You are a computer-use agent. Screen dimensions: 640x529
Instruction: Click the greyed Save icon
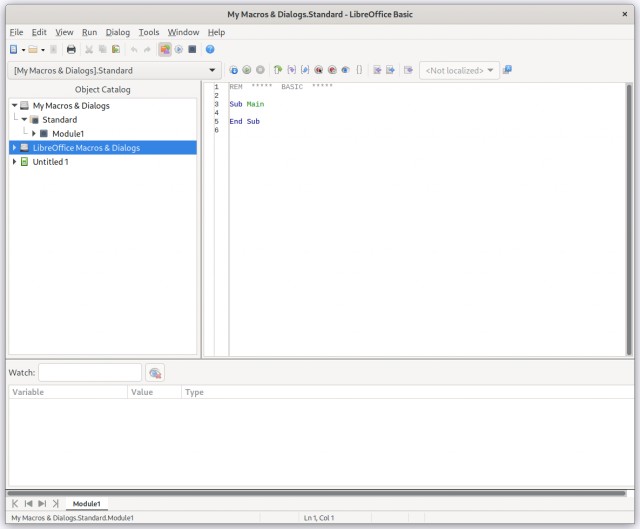click(53, 49)
